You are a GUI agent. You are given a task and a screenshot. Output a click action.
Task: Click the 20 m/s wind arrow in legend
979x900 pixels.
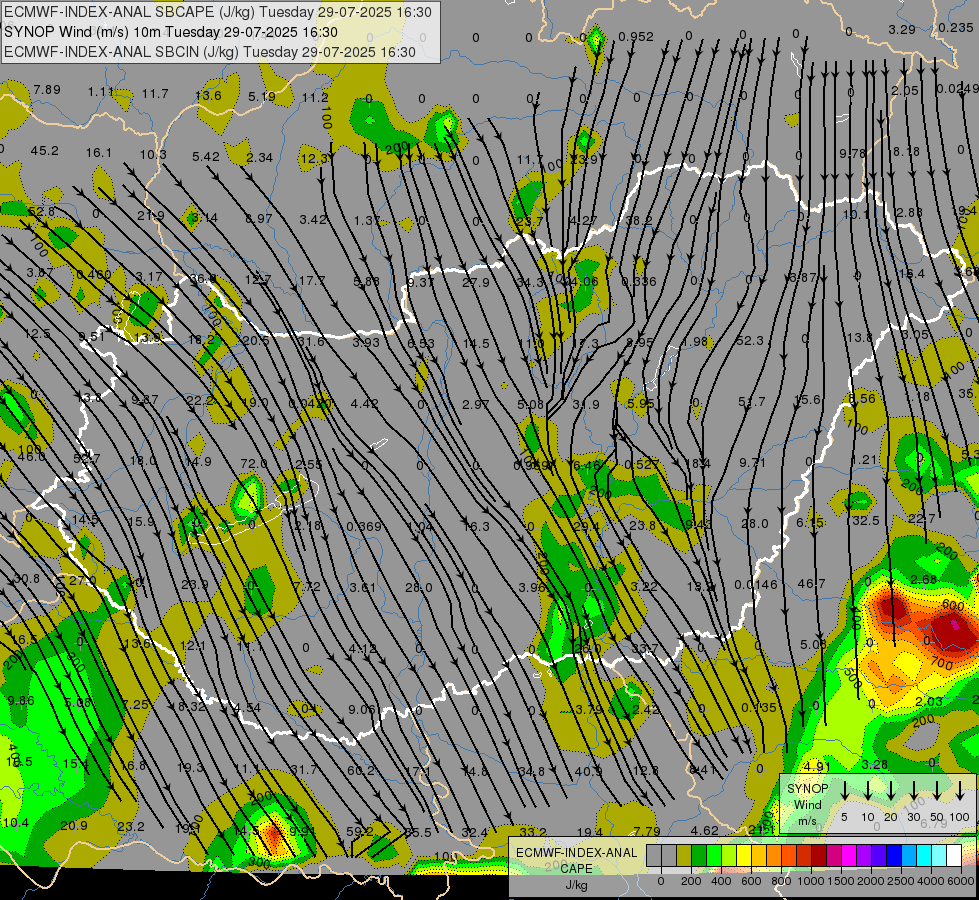[x=890, y=791]
